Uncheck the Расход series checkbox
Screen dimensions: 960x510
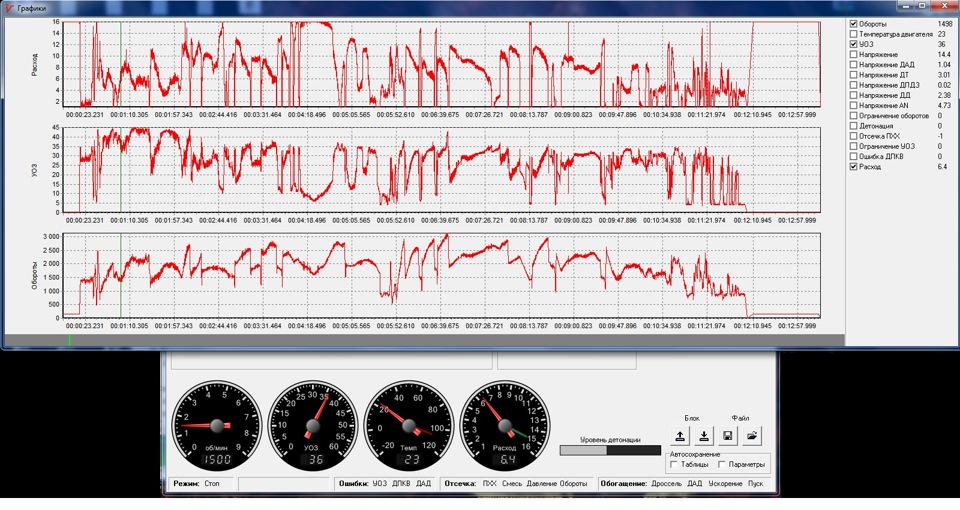pos(853,167)
